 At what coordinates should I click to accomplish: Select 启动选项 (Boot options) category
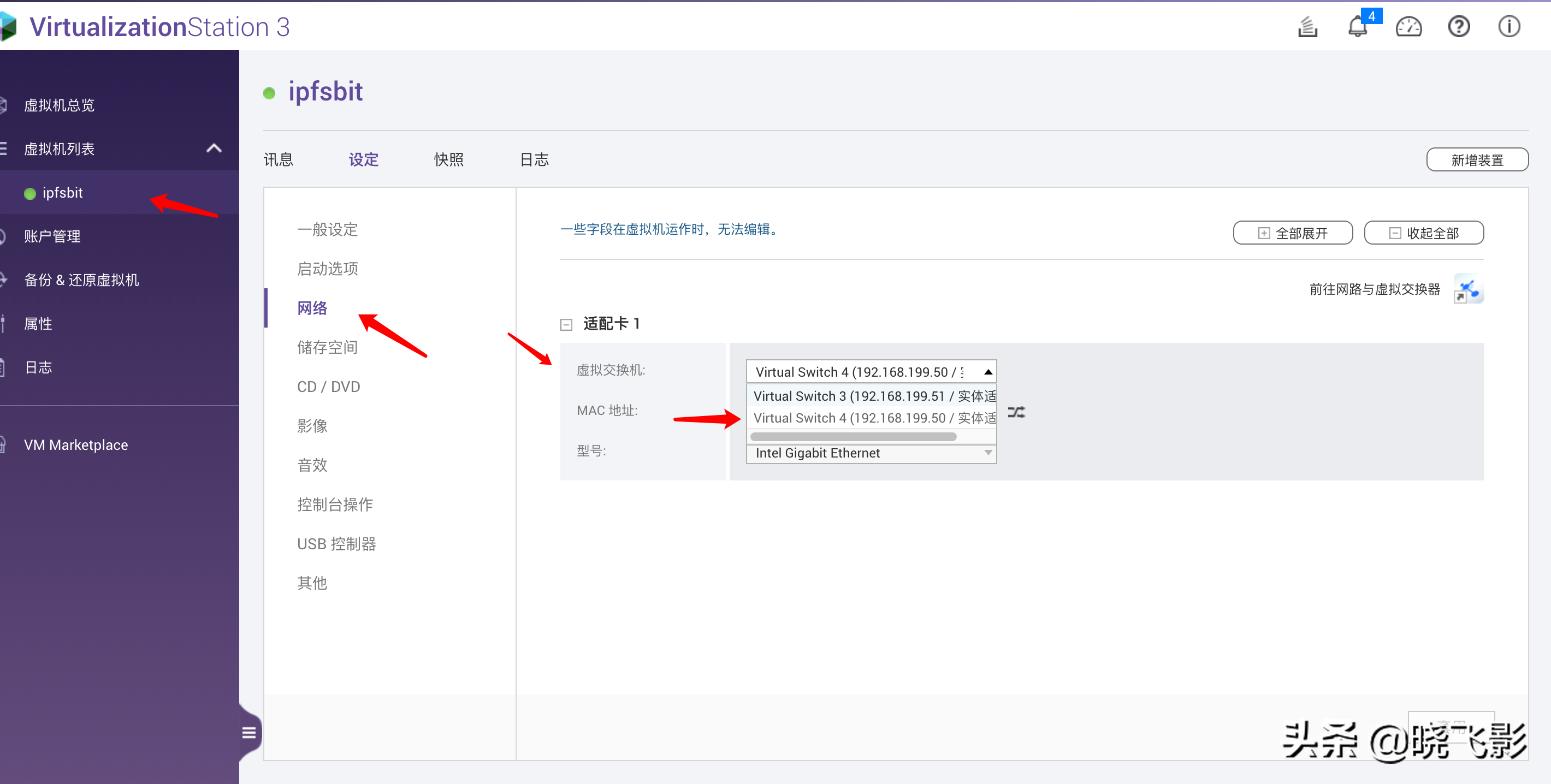point(328,269)
